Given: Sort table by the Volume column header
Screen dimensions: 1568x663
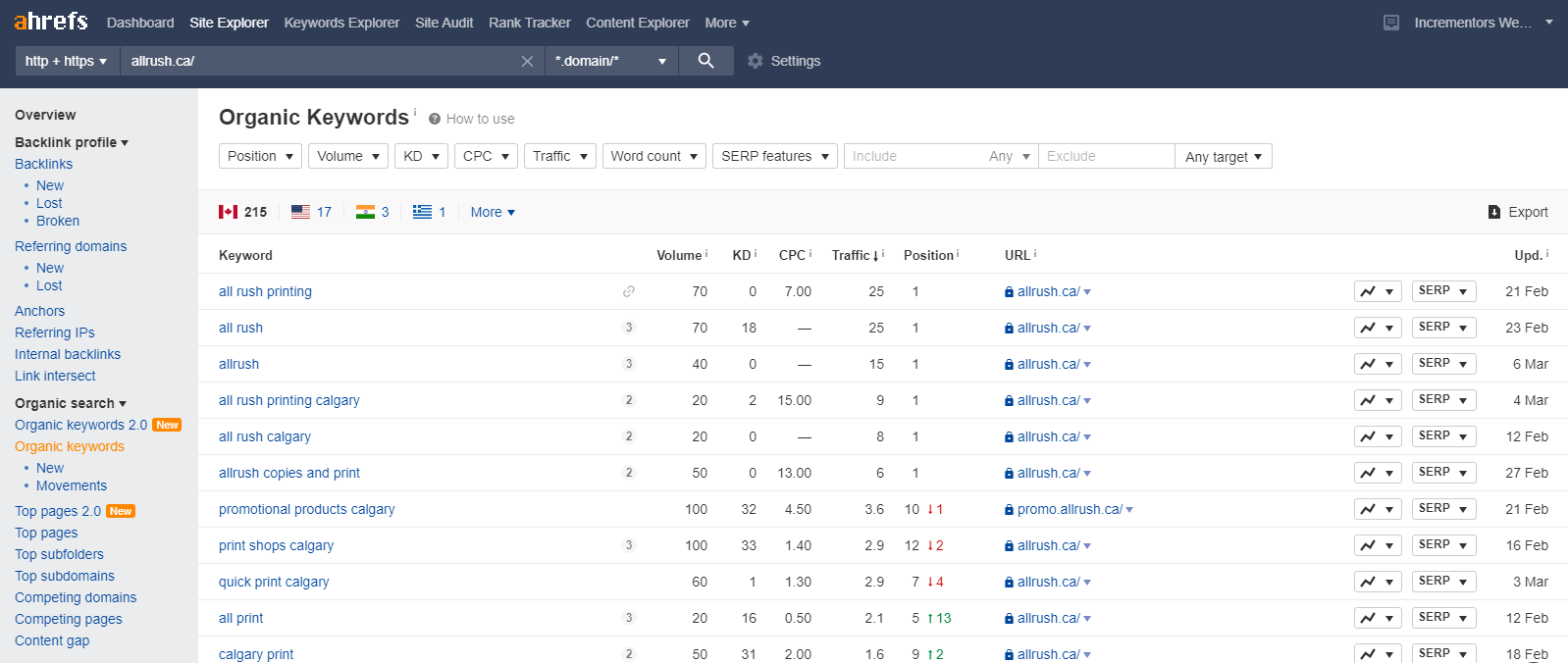Looking at the screenshot, I should point(679,255).
